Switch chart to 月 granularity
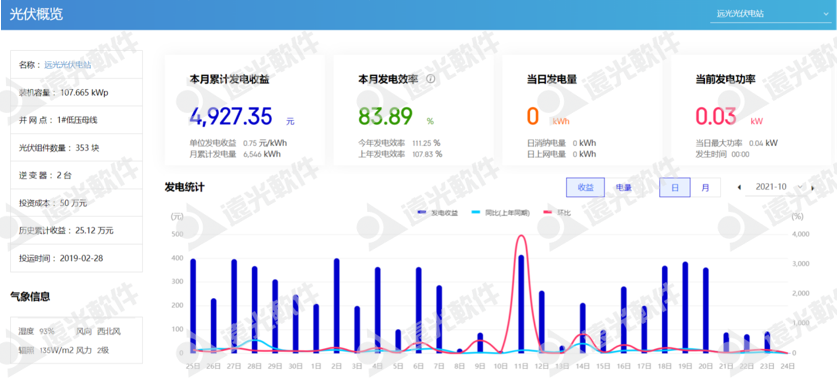The width and height of the screenshot is (837, 387). 705,187
